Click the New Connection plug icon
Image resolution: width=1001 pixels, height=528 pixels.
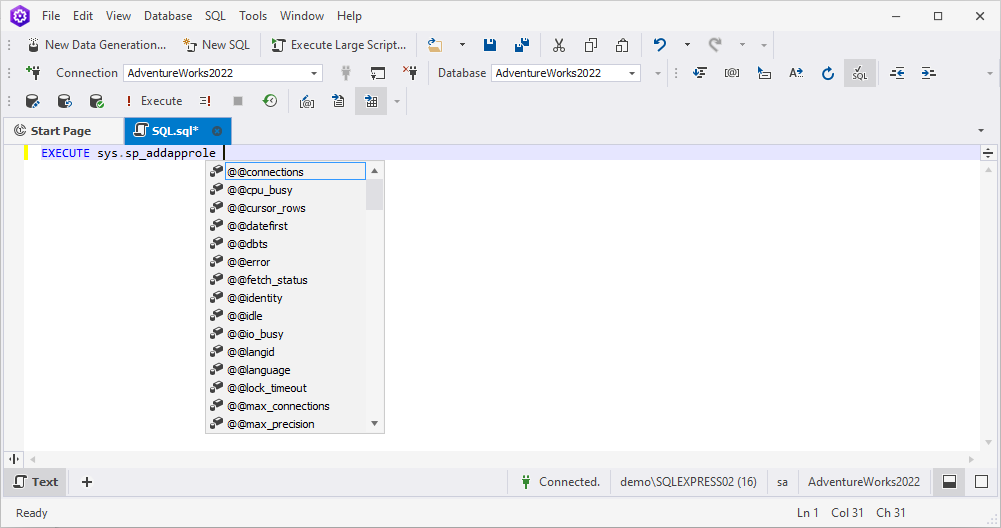pos(33,73)
